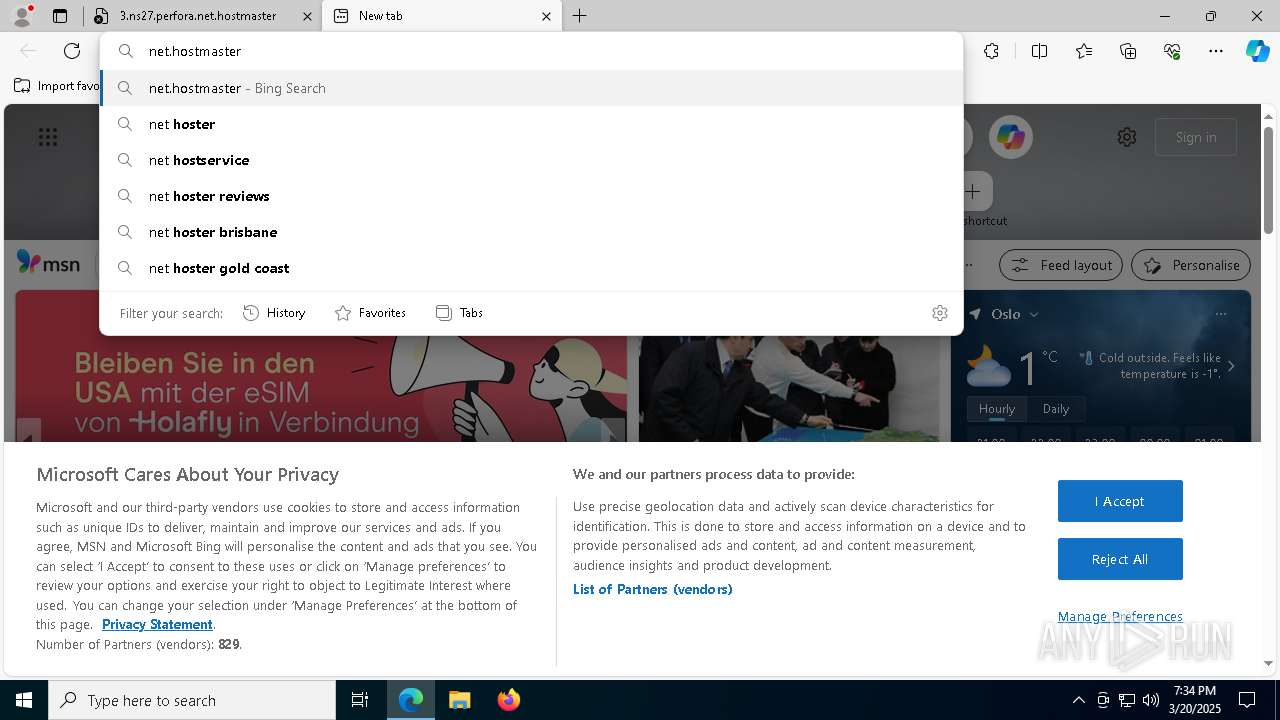1280x720 pixels.
Task: Open the Split screen icon
Action: coord(1039,51)
